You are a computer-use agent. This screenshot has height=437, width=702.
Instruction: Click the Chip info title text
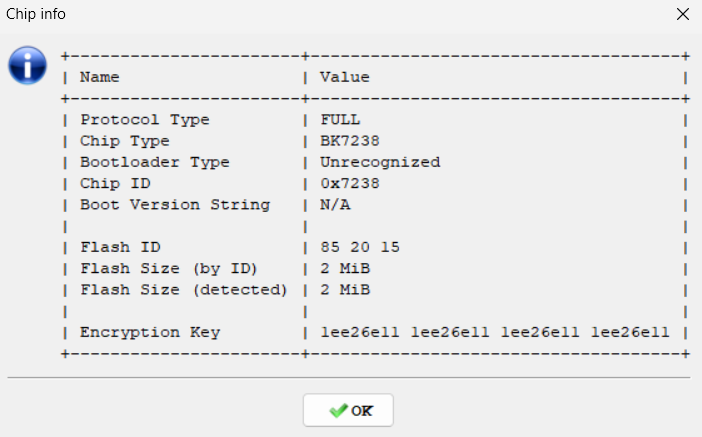37,14
